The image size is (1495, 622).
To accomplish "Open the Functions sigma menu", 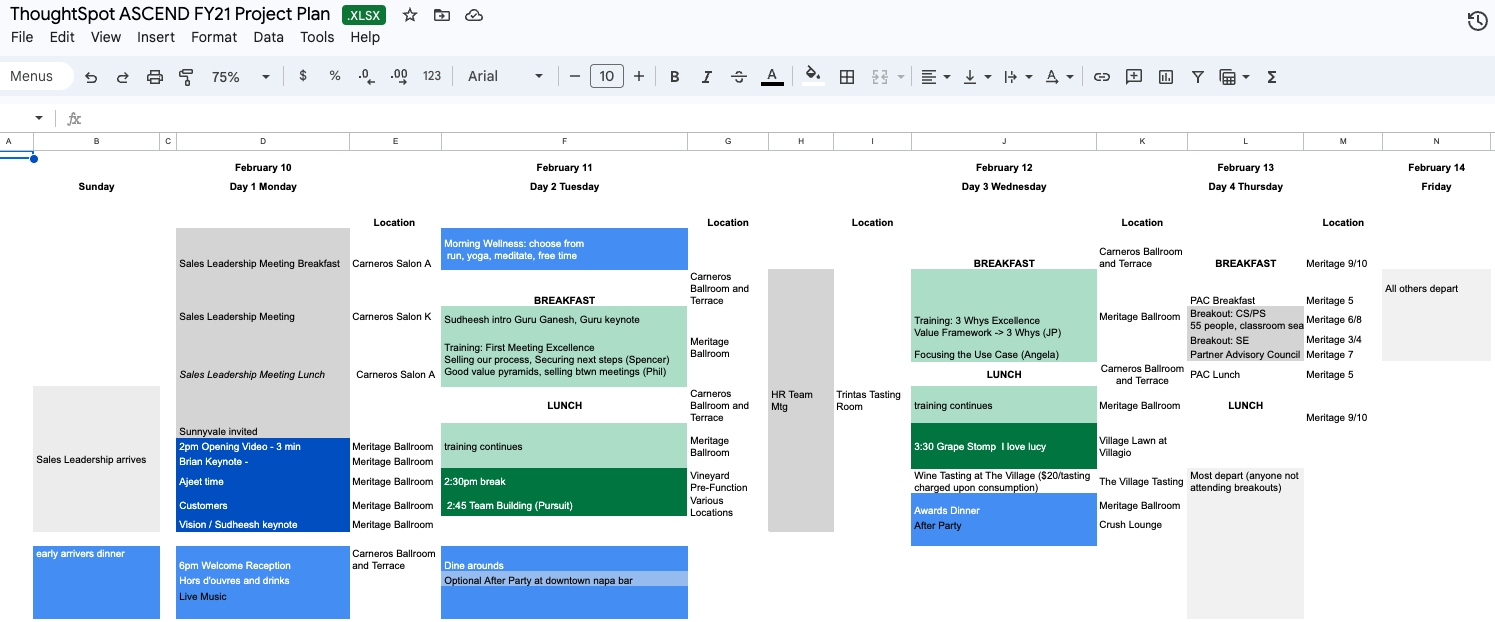I will pyautogui.click(x=1272, y=77).
